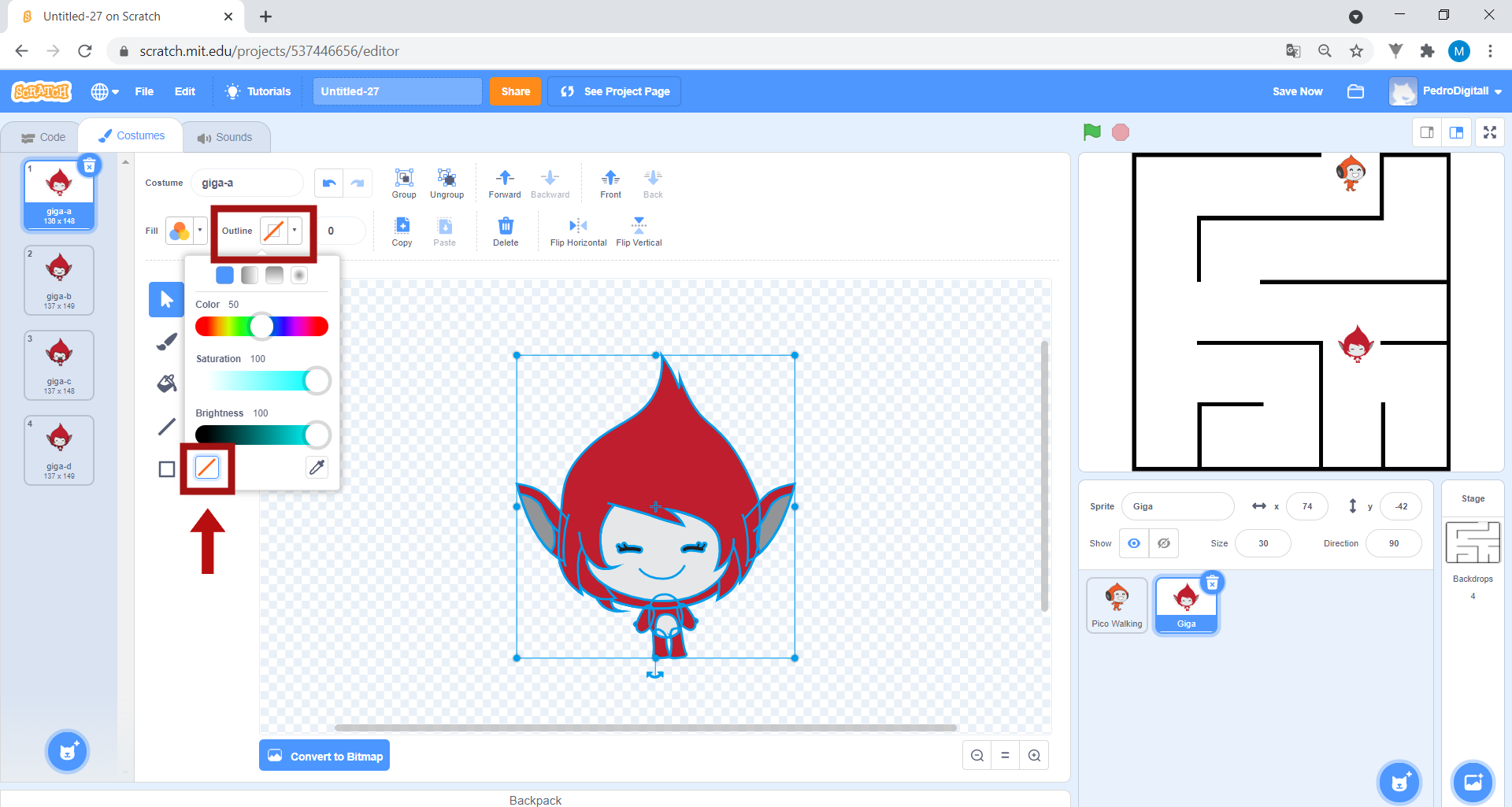The height and width of the screenshot is (807, 1512).
Task: Move selection Forward one layer
Action: coord(505,183)
